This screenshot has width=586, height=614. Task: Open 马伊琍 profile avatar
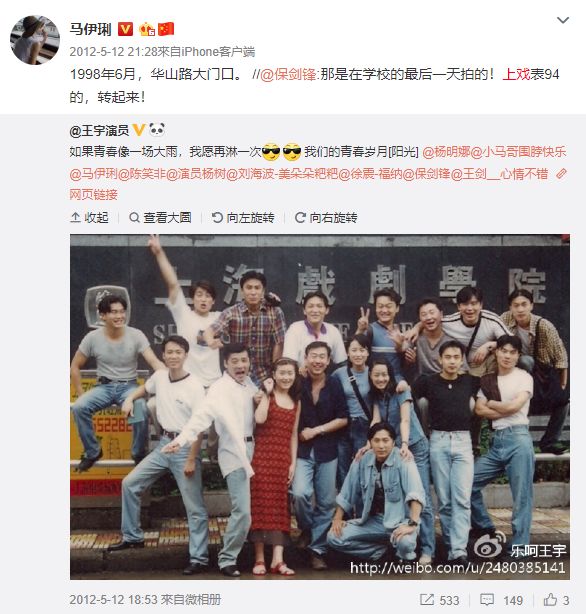pos(35,40)
